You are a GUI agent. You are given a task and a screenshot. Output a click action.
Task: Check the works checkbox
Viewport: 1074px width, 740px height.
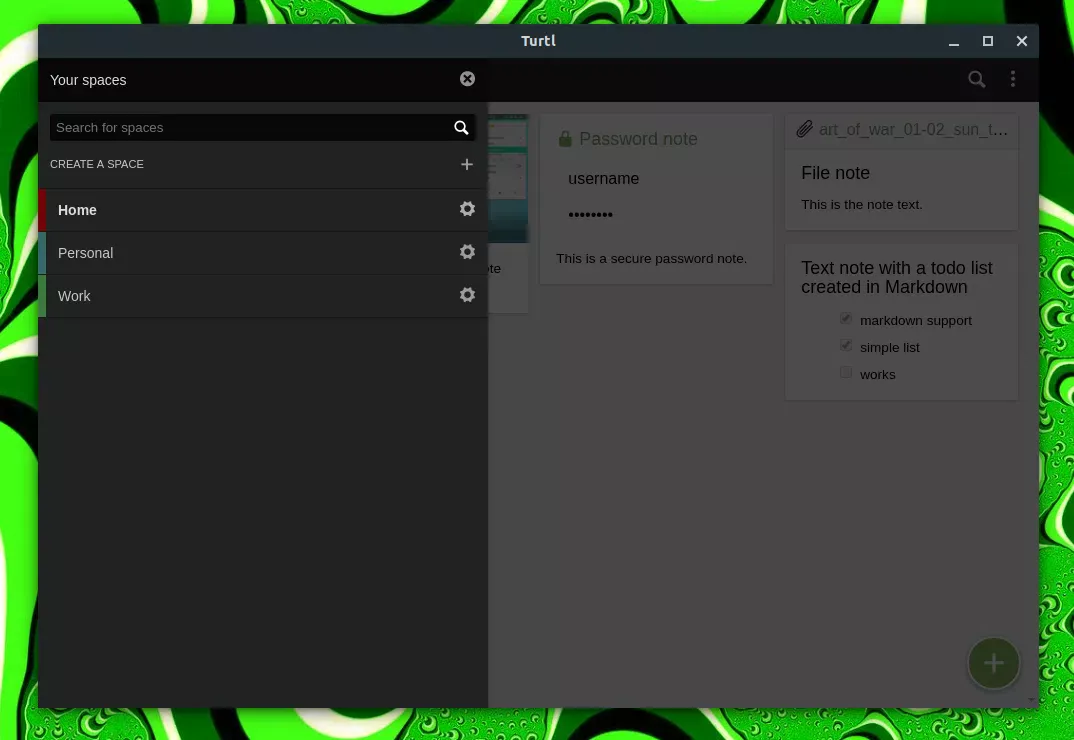[846, 373]
